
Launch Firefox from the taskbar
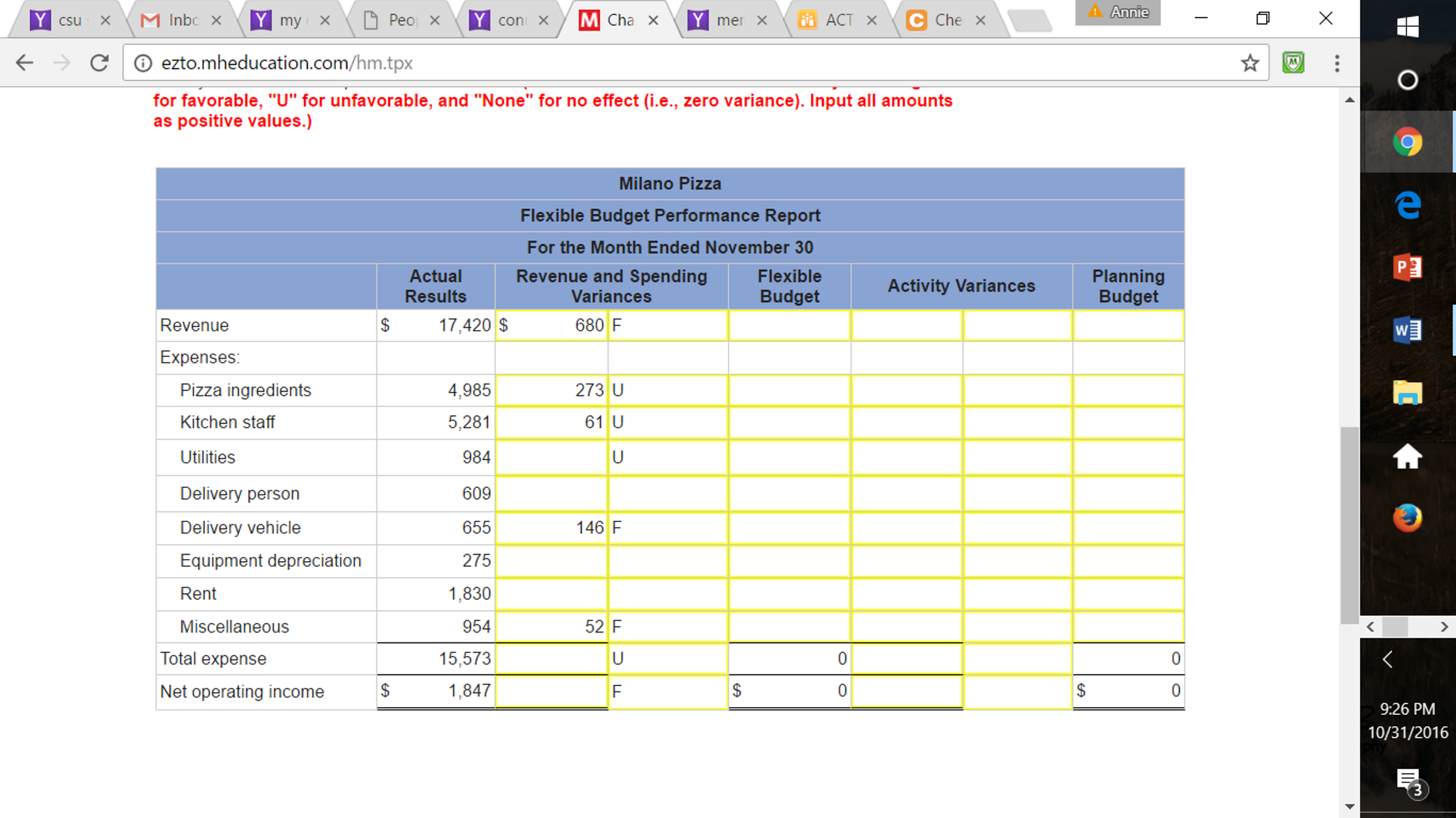tap(1408, 518)
